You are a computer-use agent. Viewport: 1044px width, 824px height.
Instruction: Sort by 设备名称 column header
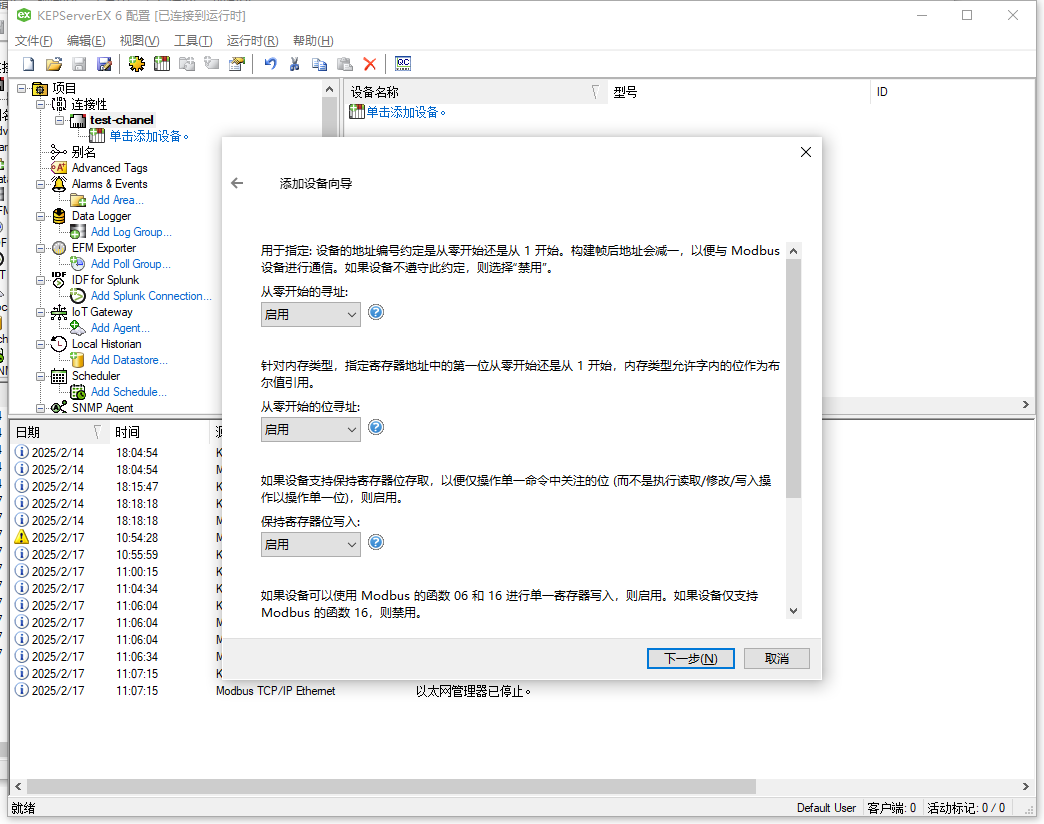click(x=475, y=92)
